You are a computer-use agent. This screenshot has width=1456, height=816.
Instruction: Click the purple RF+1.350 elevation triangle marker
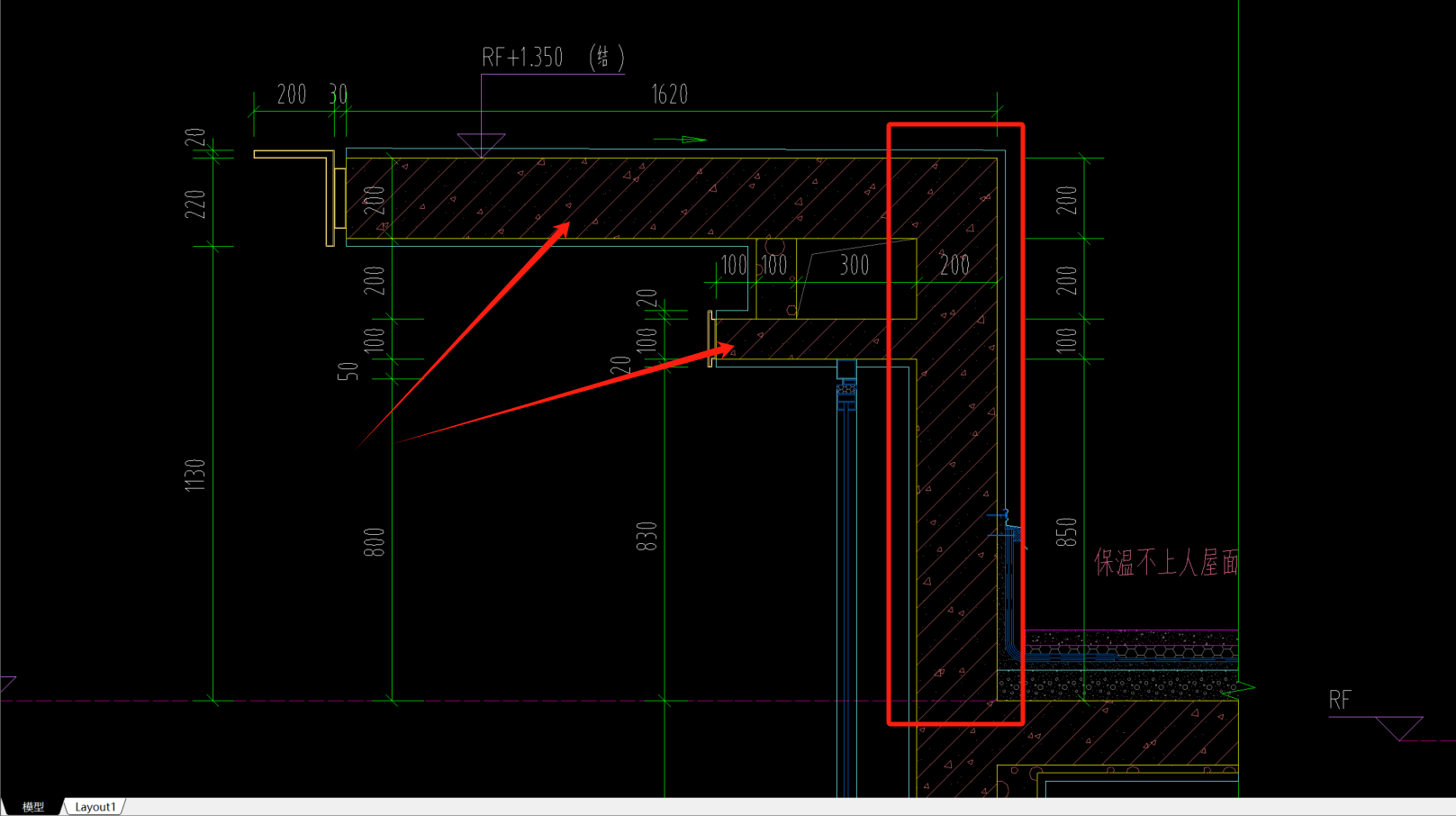(x=481, y=145)
